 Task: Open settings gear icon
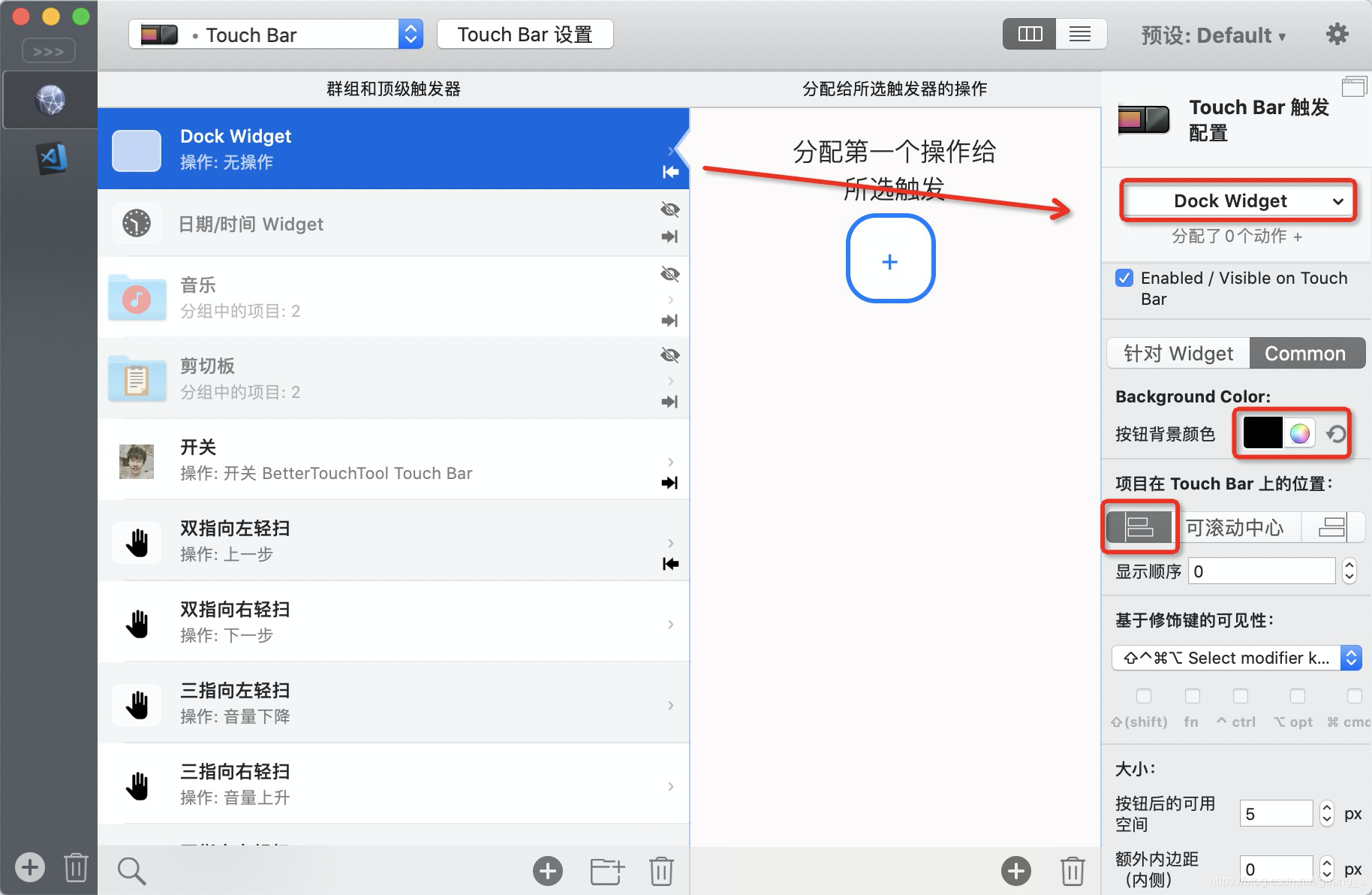tap(1337, 34)
